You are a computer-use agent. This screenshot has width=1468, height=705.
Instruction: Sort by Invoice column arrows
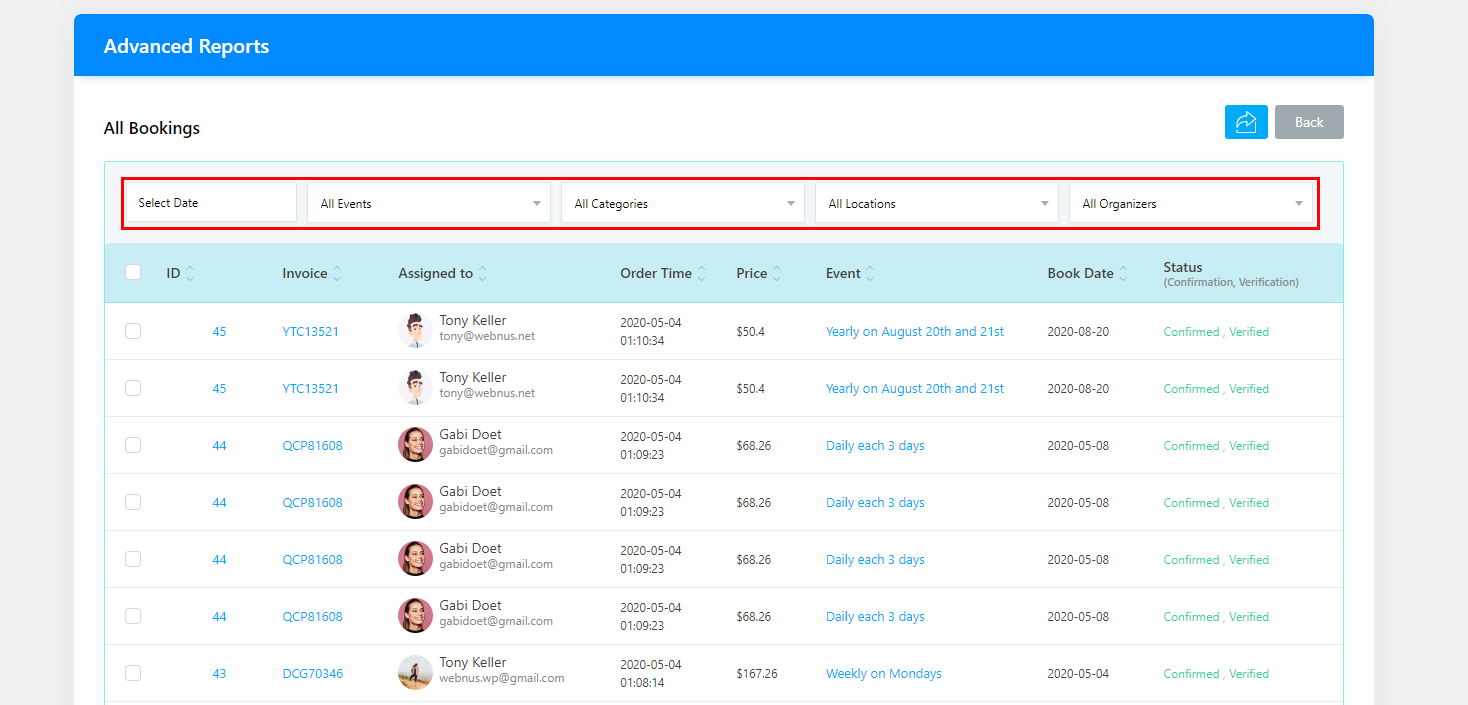click(337, 273)
